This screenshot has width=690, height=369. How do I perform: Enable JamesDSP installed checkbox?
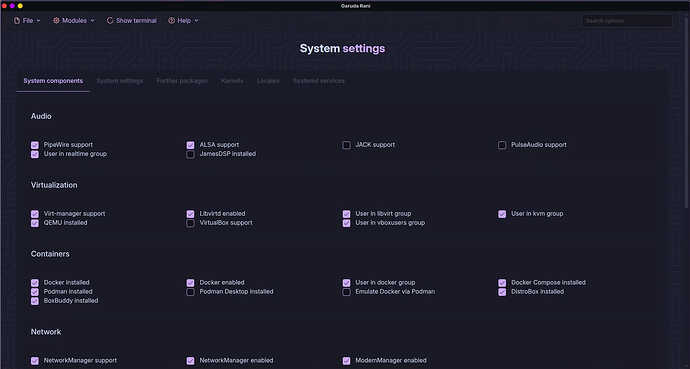191,154
